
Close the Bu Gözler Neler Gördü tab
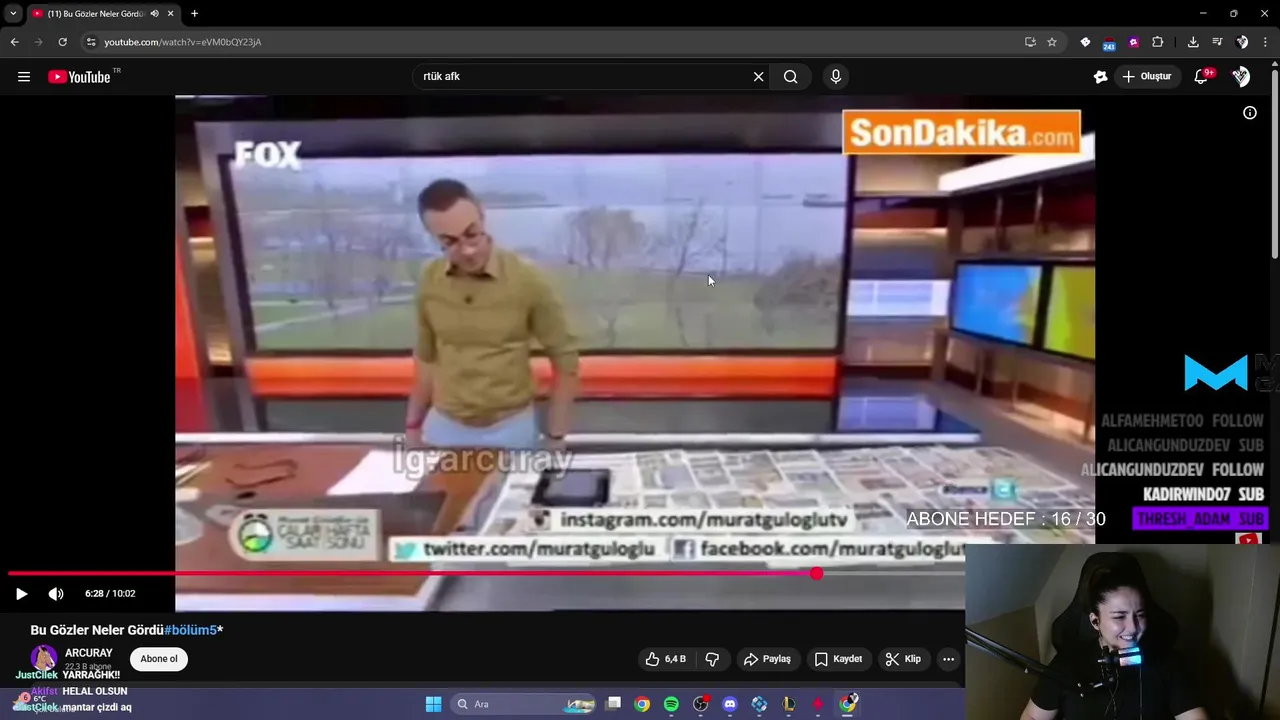pyautogui.click(x=171, y=14)
